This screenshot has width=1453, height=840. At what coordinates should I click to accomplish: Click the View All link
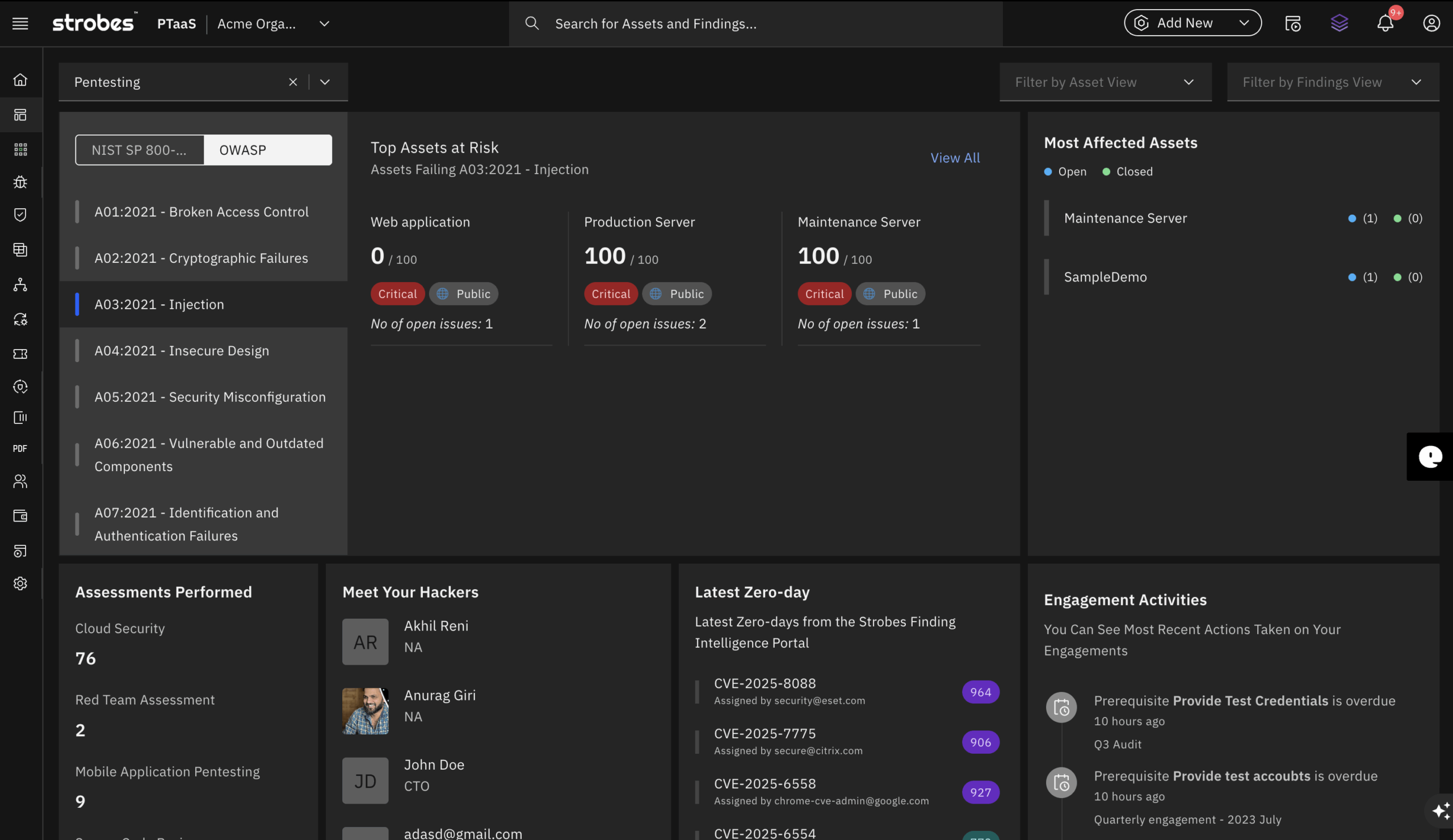[x=955, y=158]
